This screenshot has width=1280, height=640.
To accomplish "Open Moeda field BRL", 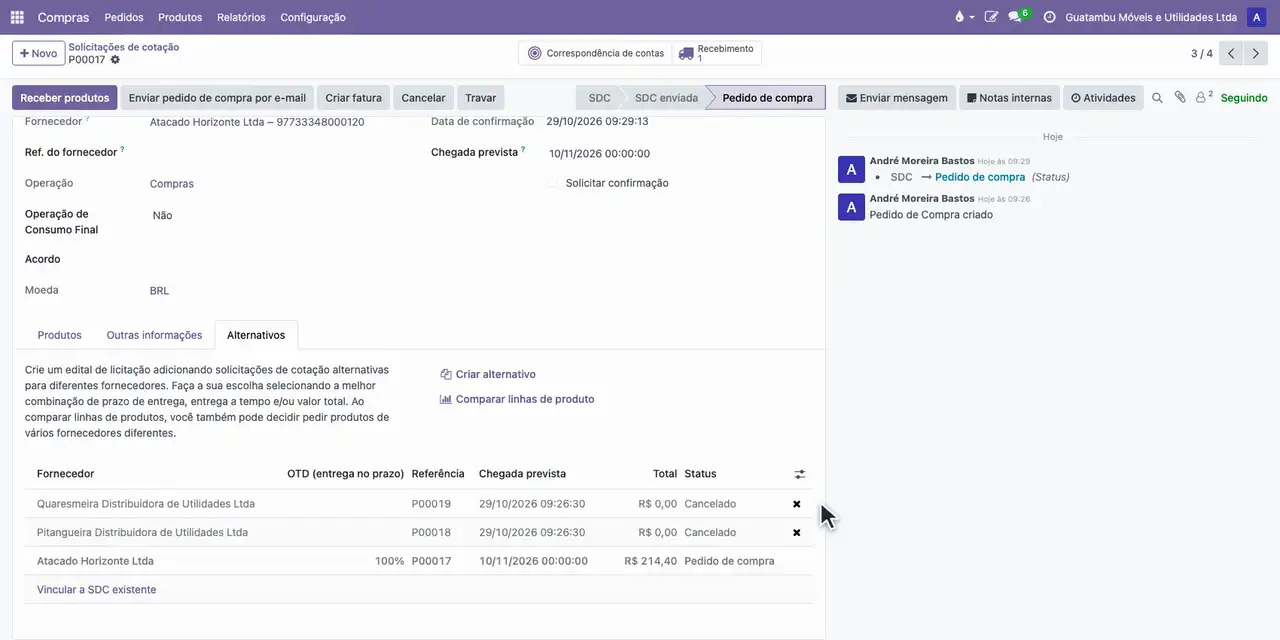I will point(160,291).
